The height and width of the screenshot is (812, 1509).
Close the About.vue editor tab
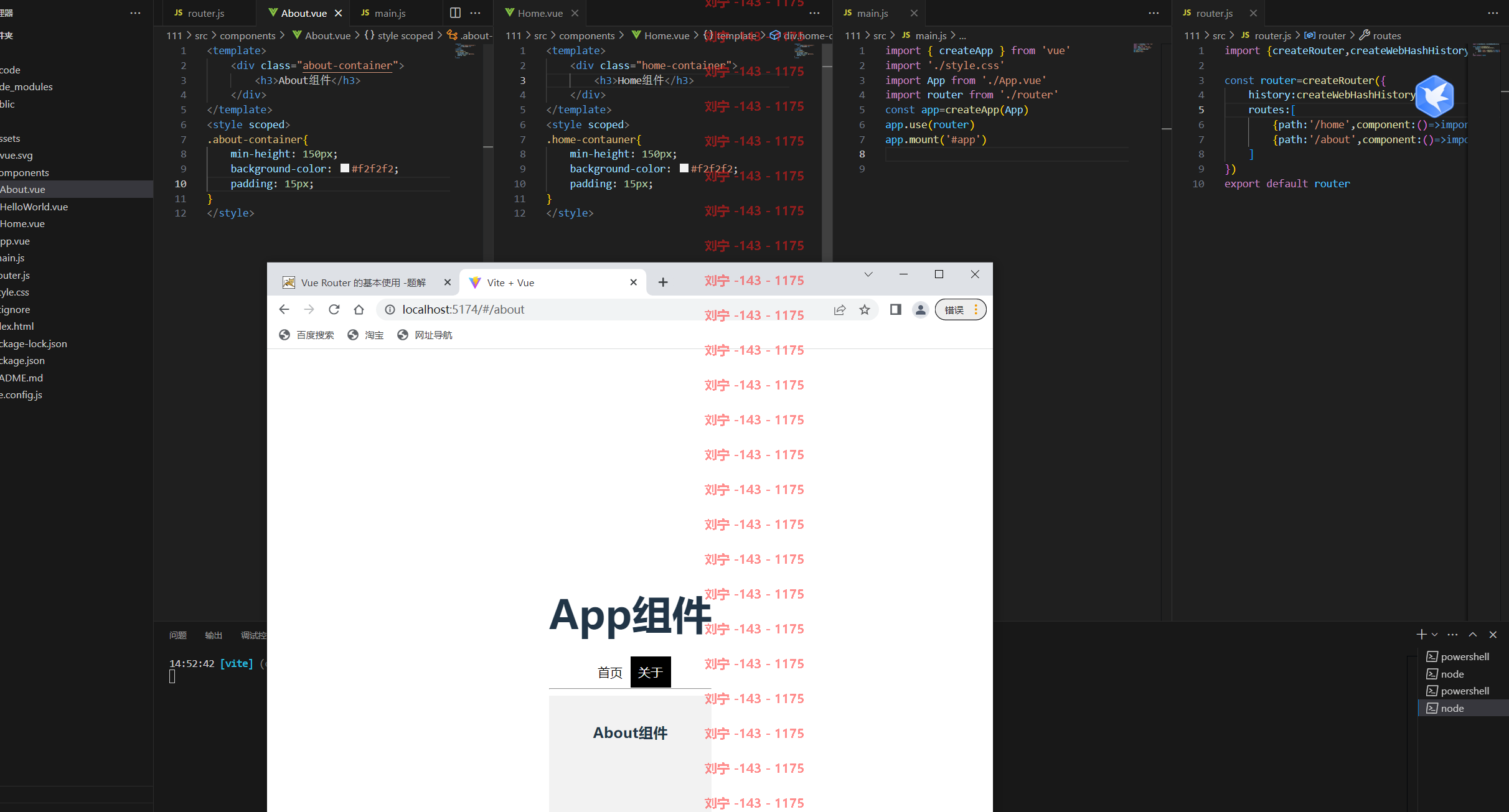(339, 13)
